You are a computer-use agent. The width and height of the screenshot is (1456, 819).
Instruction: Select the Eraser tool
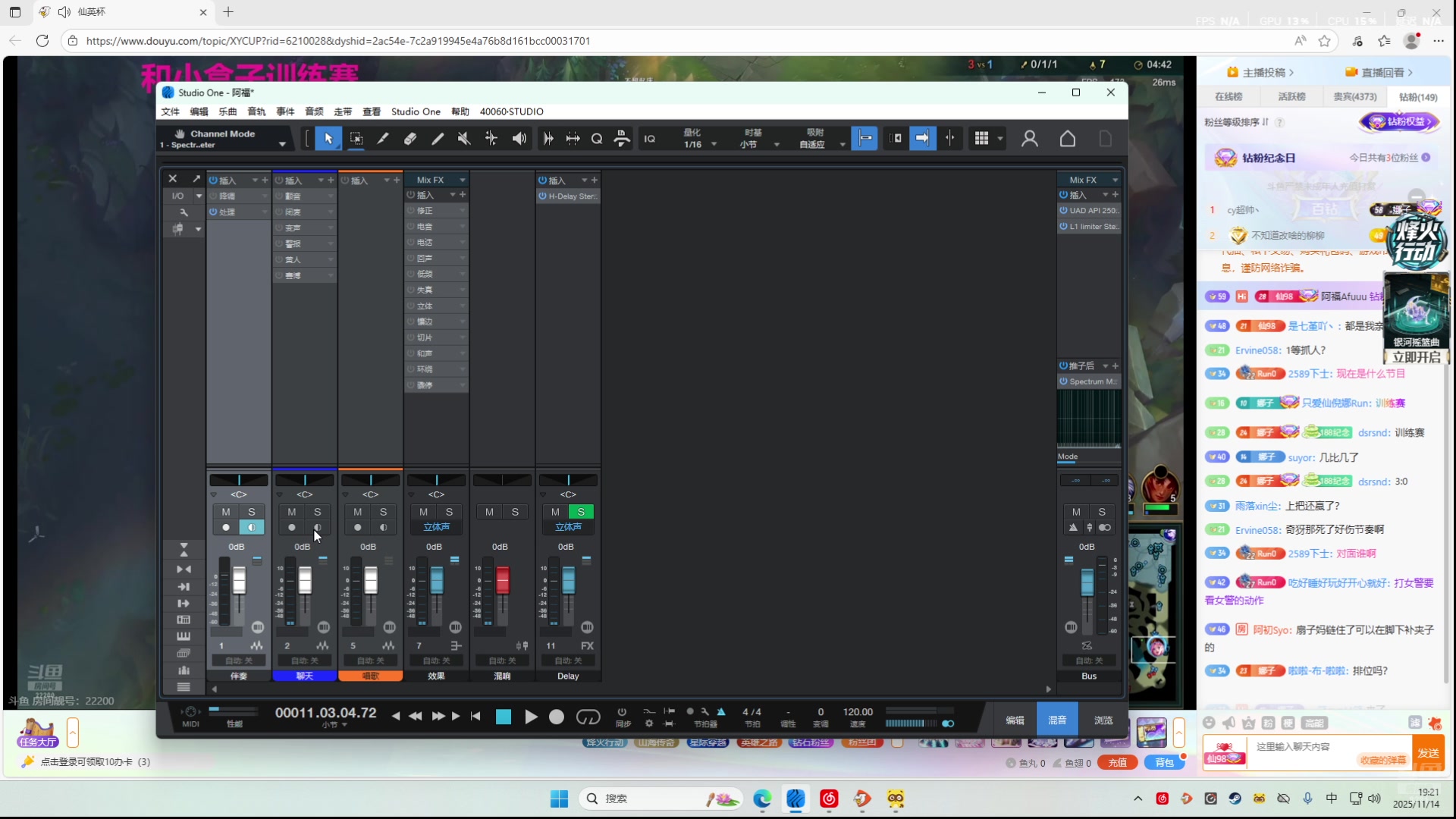pos(410,139)
